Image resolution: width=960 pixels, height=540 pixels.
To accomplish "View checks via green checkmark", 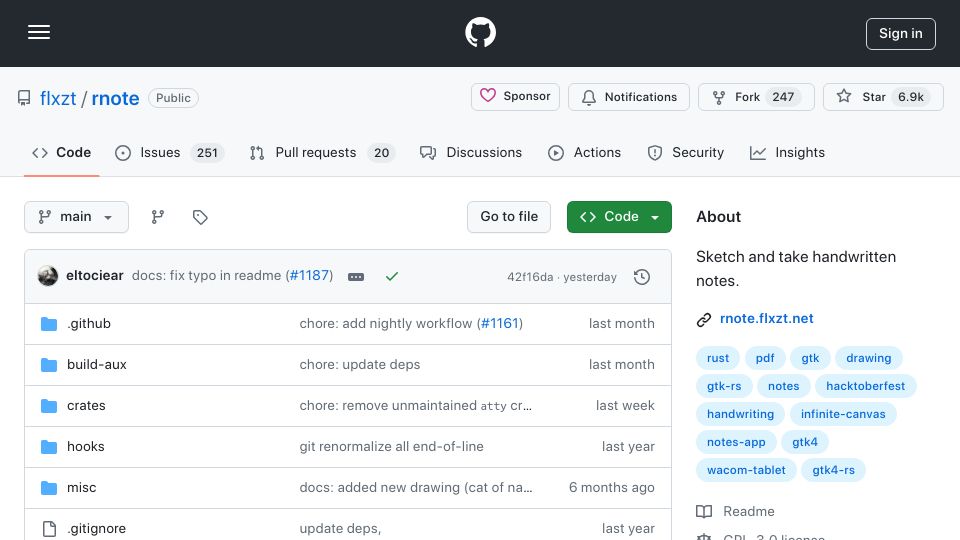I will click(392, 277).
